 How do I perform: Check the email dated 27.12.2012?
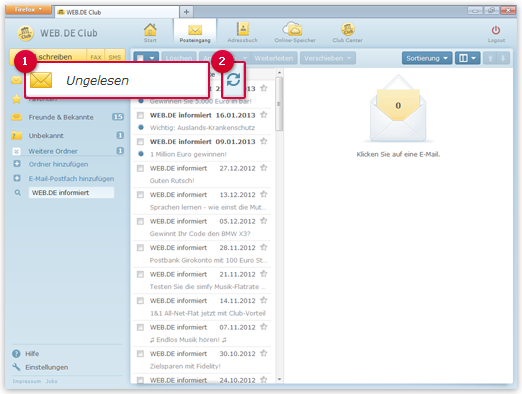pos(140,168)
